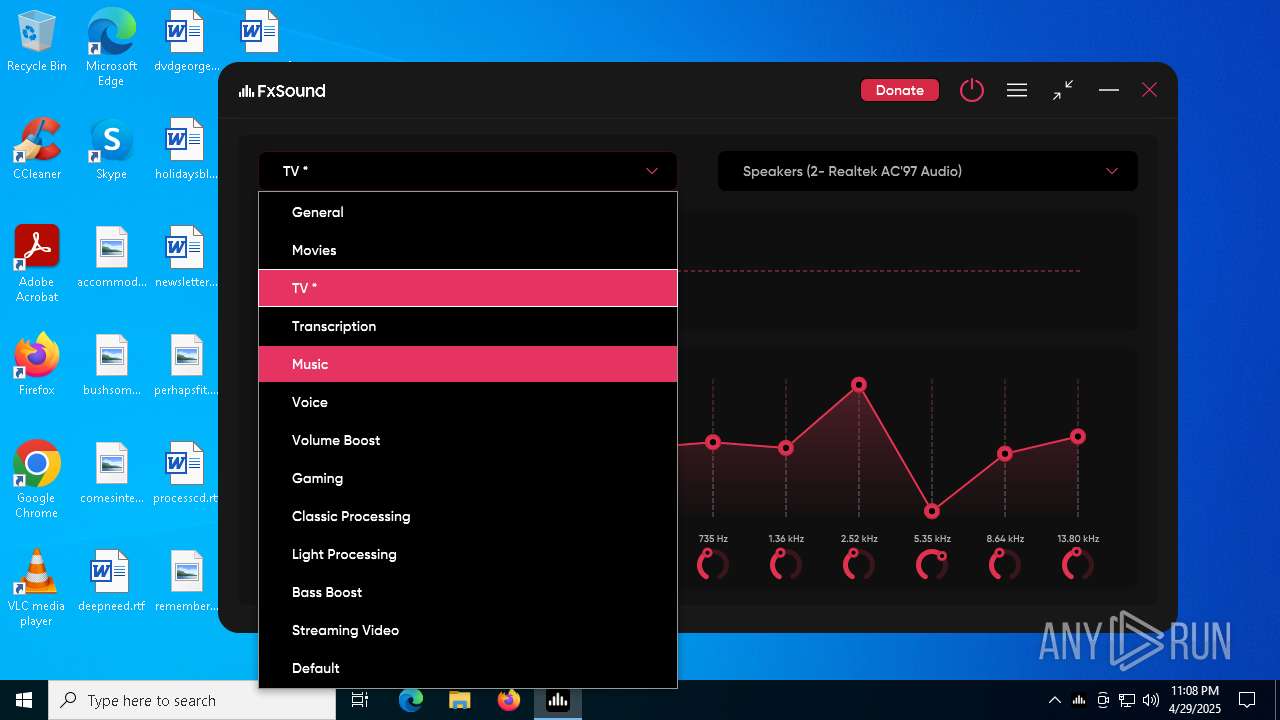The image size is (1280, 720).
Task: Click the 8.64 kHz frequency knob
Action: click(x=1005, y=564)
